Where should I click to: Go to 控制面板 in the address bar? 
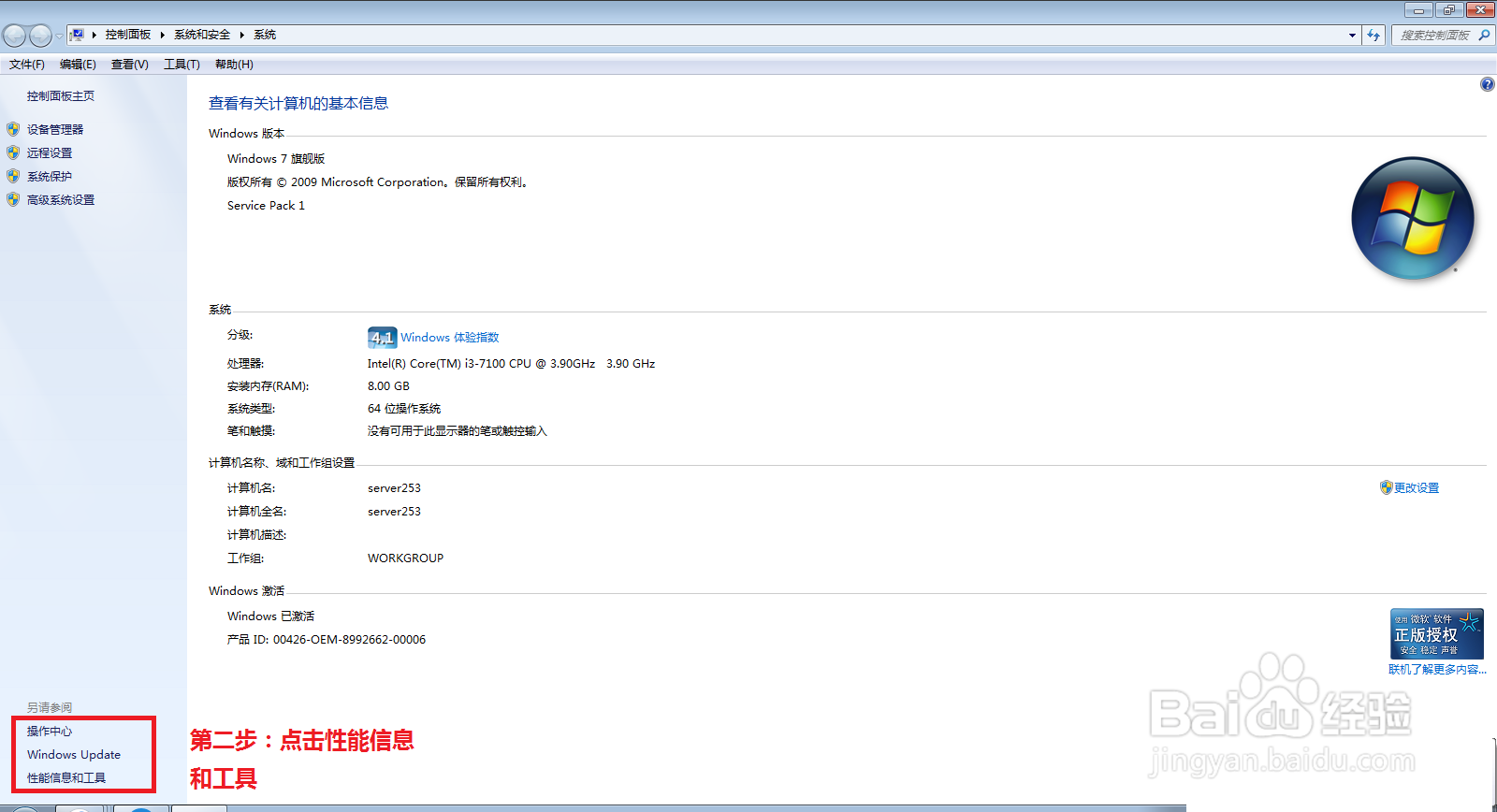point(128,35)
